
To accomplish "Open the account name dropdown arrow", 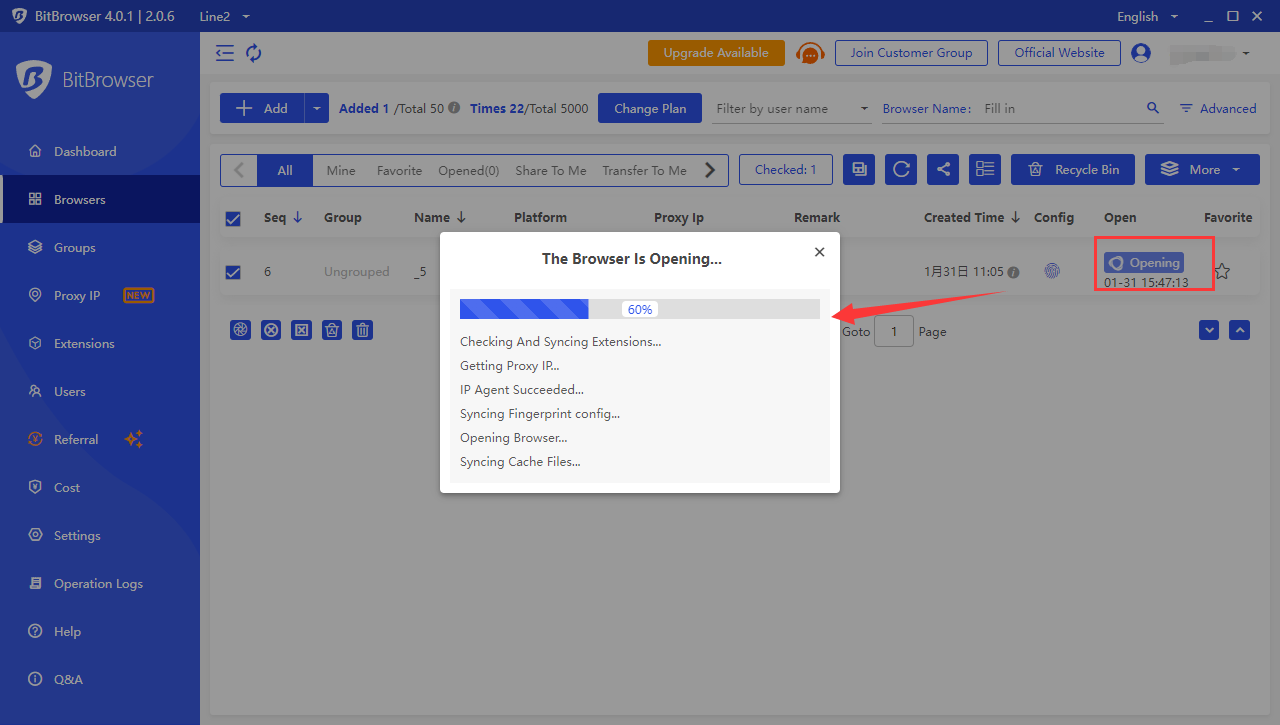I will click(x=1246, y=53).
